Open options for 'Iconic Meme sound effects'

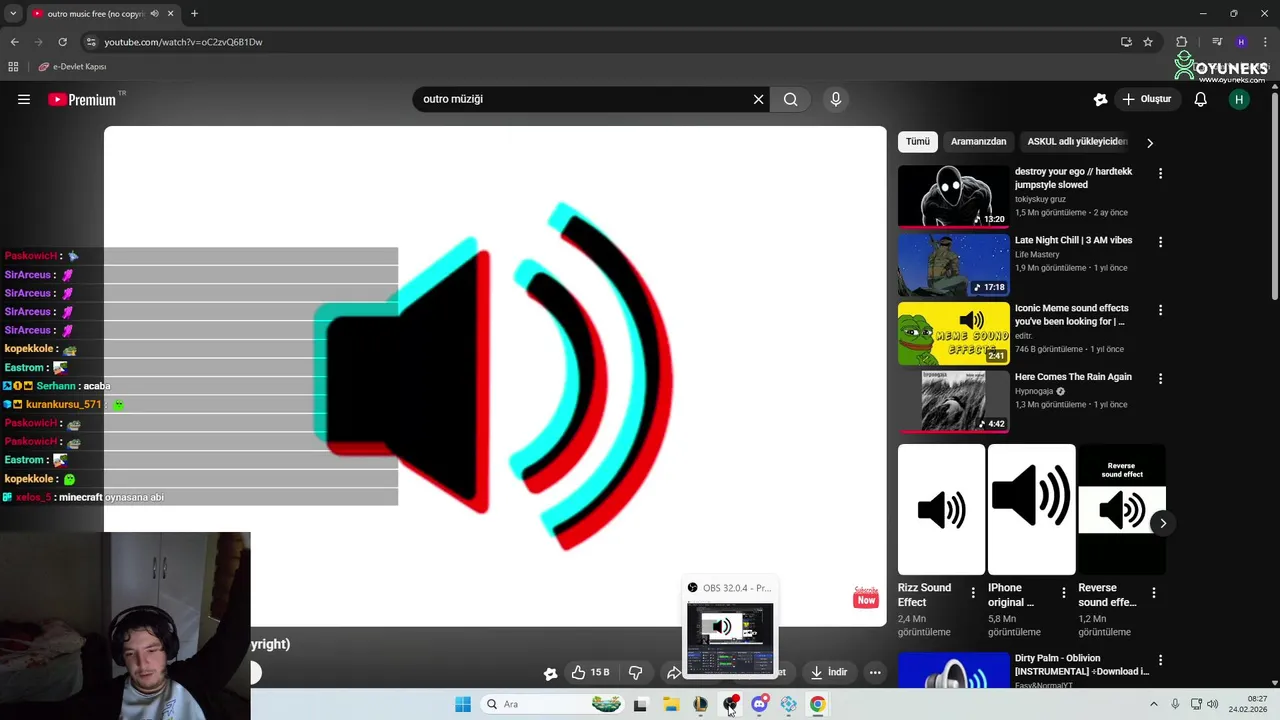[x=1160, y=310]
